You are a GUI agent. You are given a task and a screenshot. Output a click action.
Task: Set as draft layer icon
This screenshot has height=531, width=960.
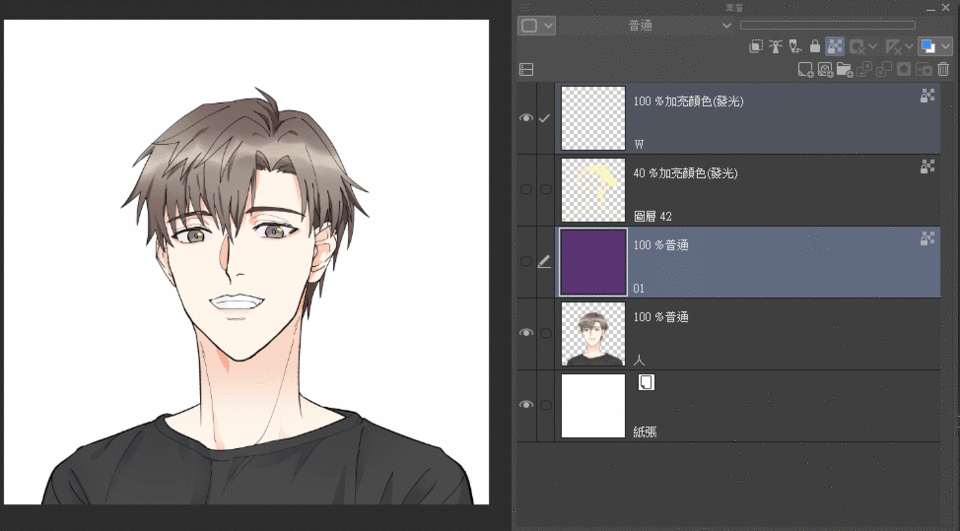(795, 46)
